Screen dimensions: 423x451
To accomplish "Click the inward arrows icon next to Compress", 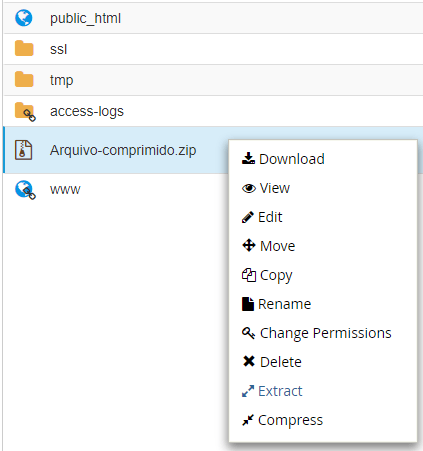I will tap(248, 420).
